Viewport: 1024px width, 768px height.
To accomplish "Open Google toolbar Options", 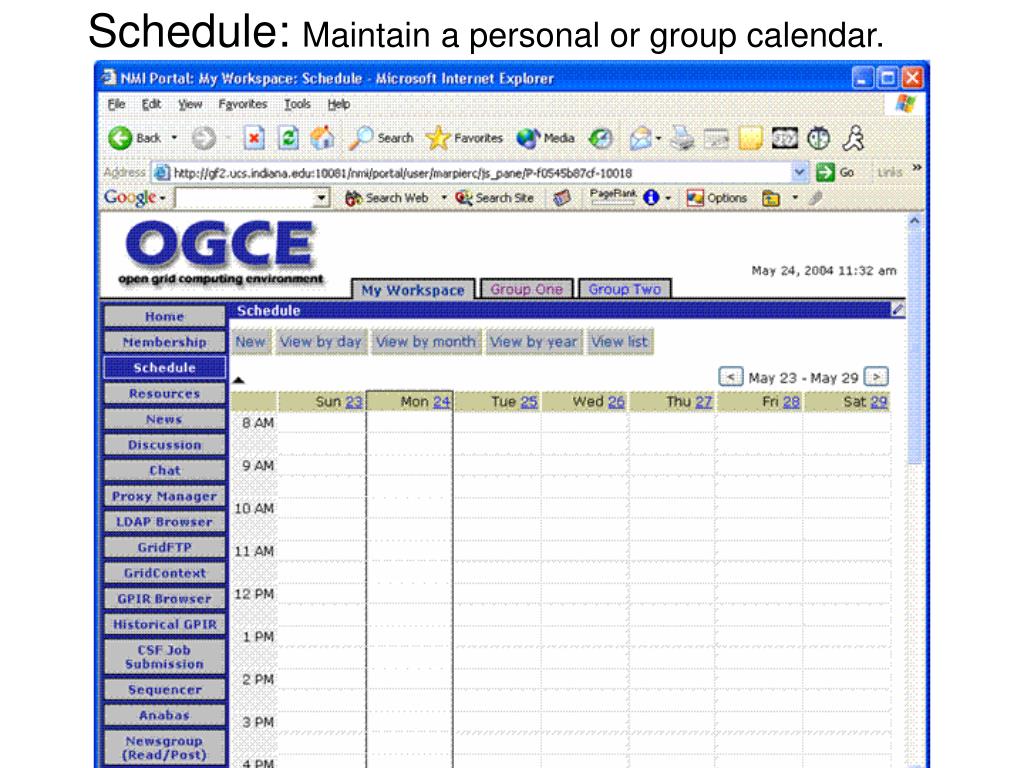I will pyautogui.click(x=716, y=198).
